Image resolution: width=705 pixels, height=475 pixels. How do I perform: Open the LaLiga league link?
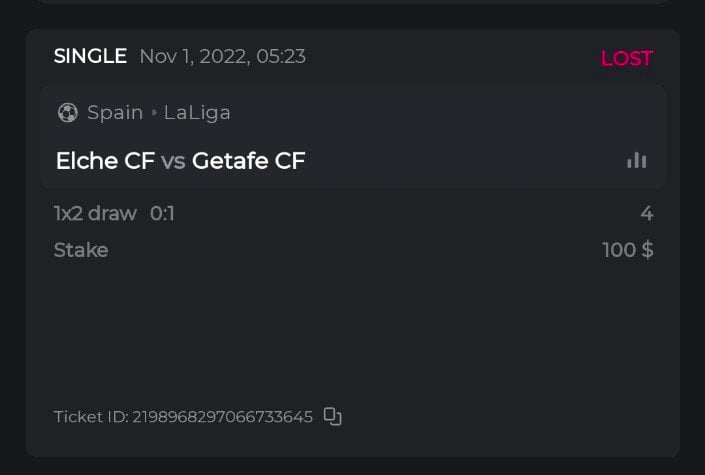197,113
